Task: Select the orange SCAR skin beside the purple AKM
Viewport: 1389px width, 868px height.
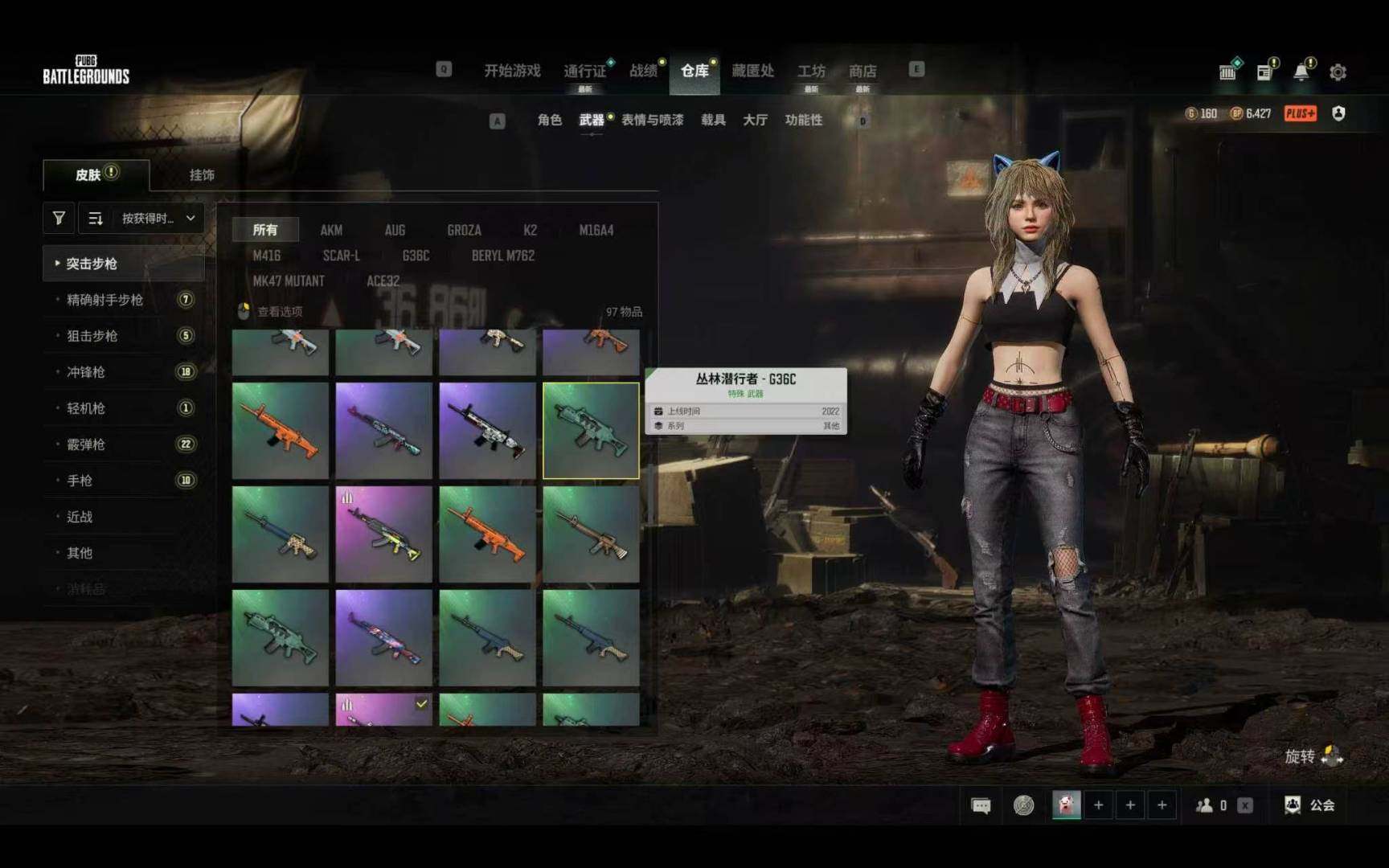Action: [x=281, y=431]
